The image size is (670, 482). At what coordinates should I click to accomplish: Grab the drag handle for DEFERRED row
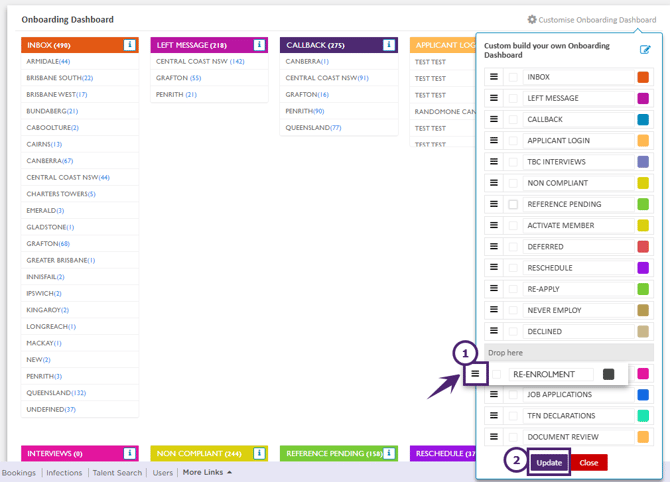(x=494, y=247)
